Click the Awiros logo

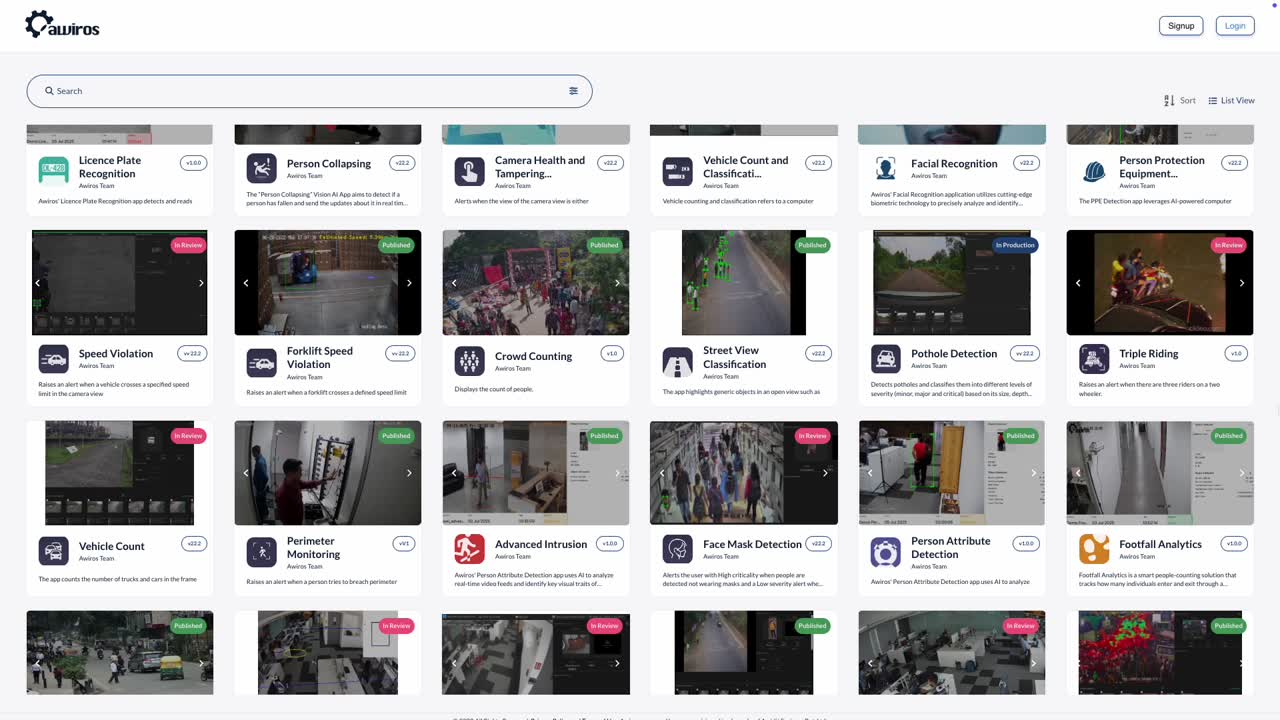pos(62,25)
